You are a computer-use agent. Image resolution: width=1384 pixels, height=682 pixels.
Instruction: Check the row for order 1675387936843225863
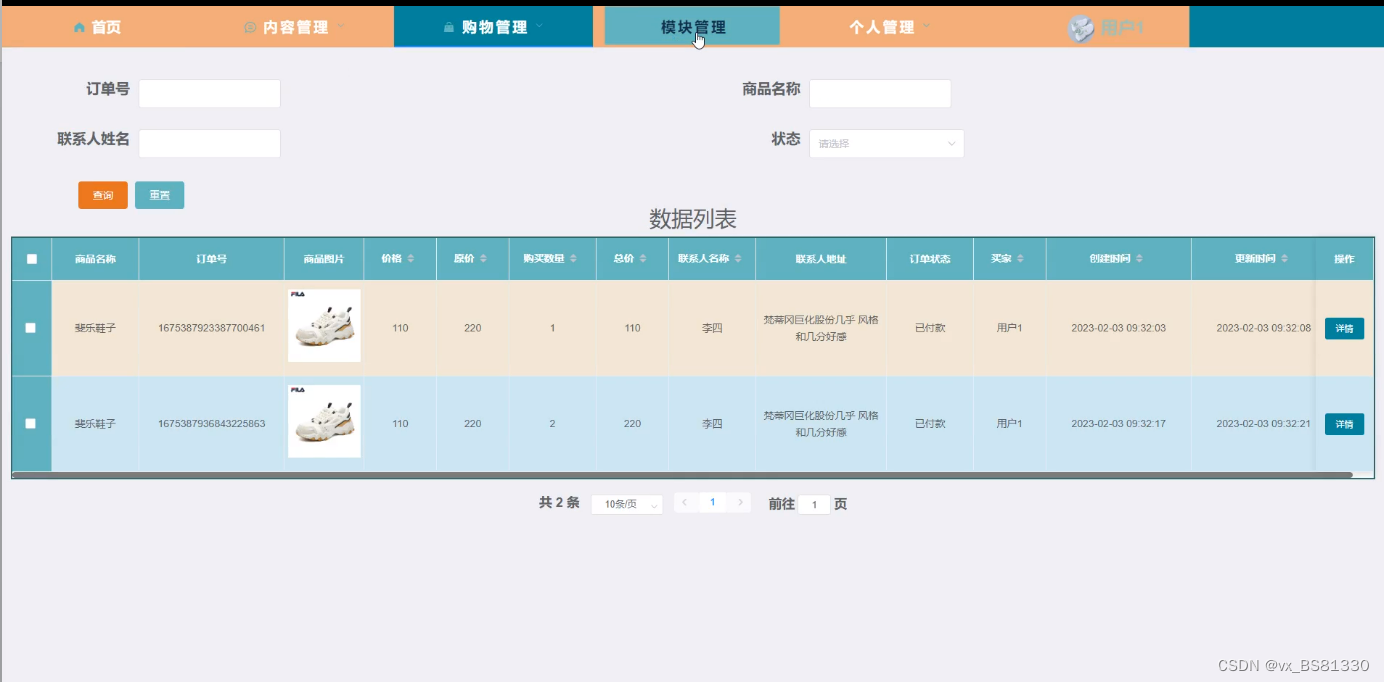(31, 424)
